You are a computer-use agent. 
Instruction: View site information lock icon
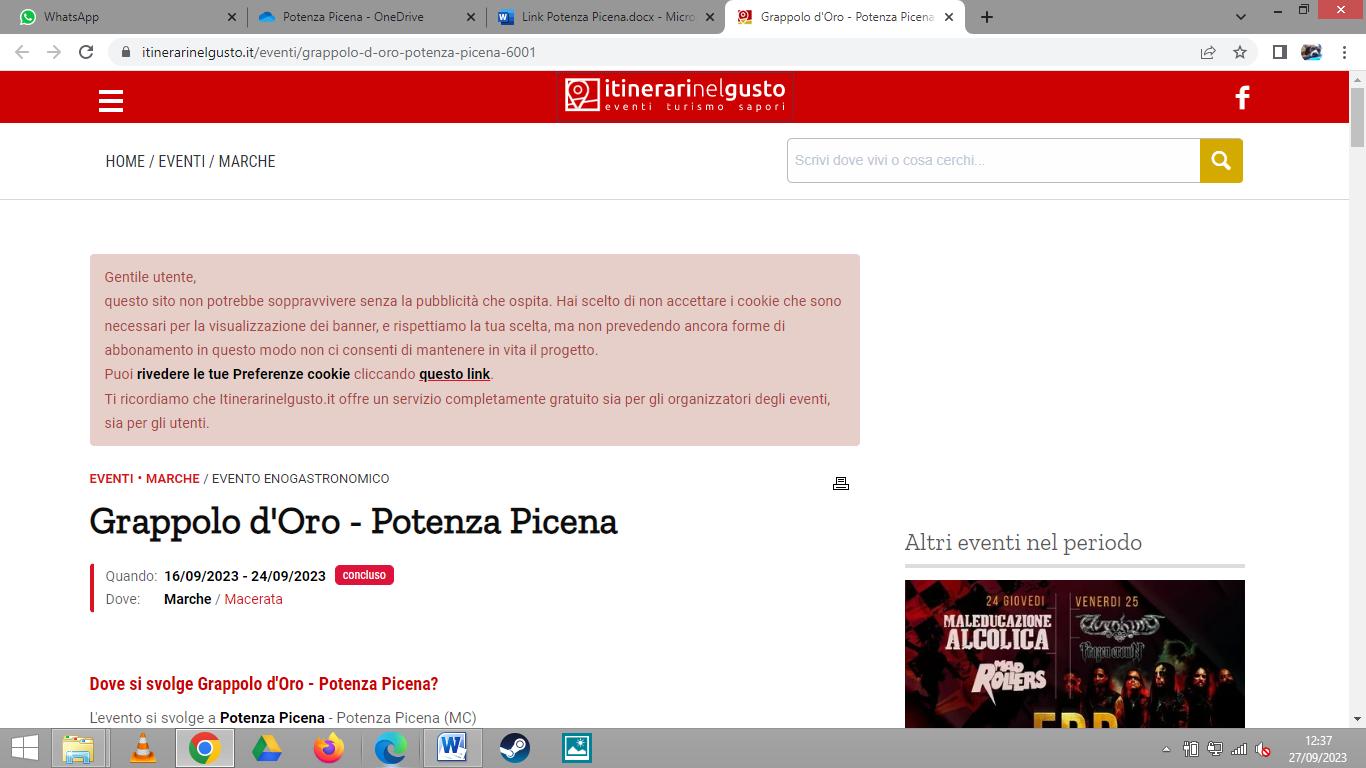(126, 52)
